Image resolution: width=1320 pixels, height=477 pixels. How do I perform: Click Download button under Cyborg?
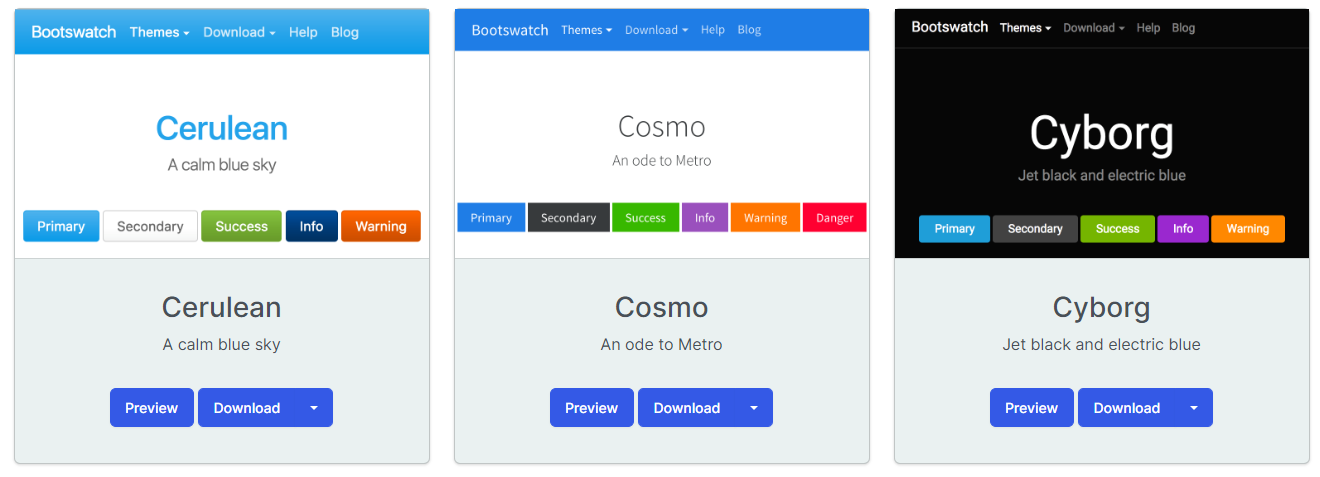1127,408
